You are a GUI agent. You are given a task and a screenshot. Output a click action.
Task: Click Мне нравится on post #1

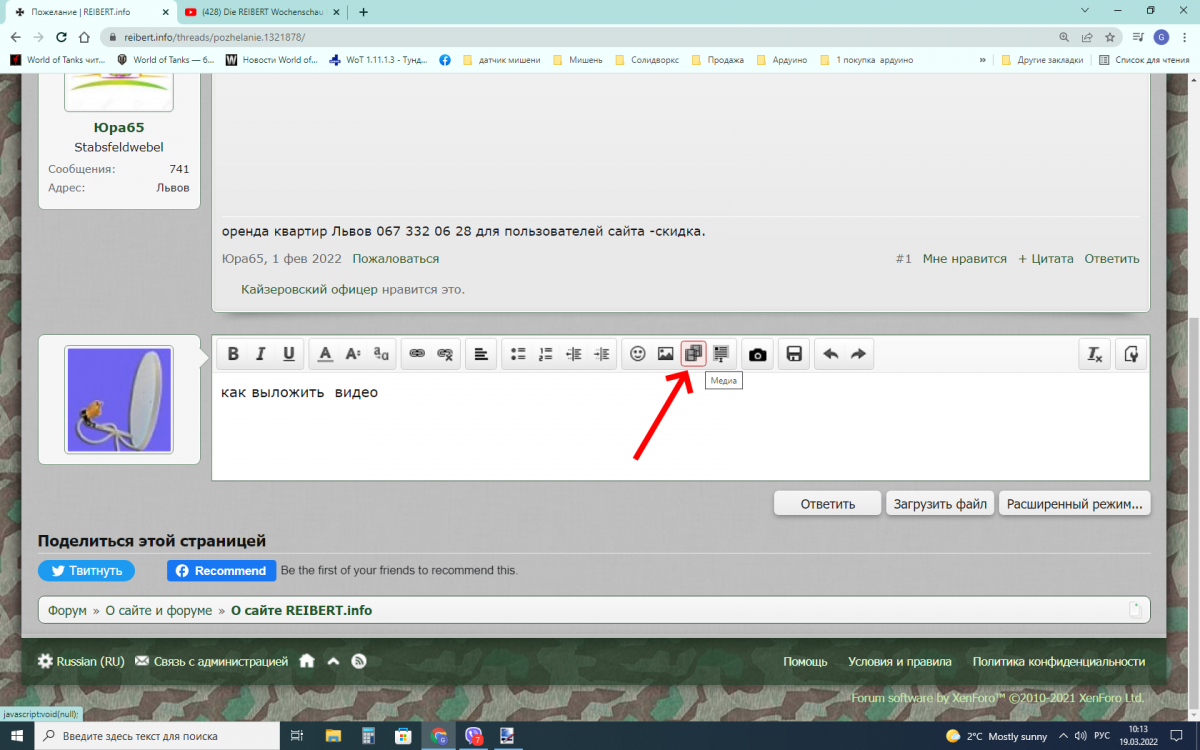click(964, 258)
